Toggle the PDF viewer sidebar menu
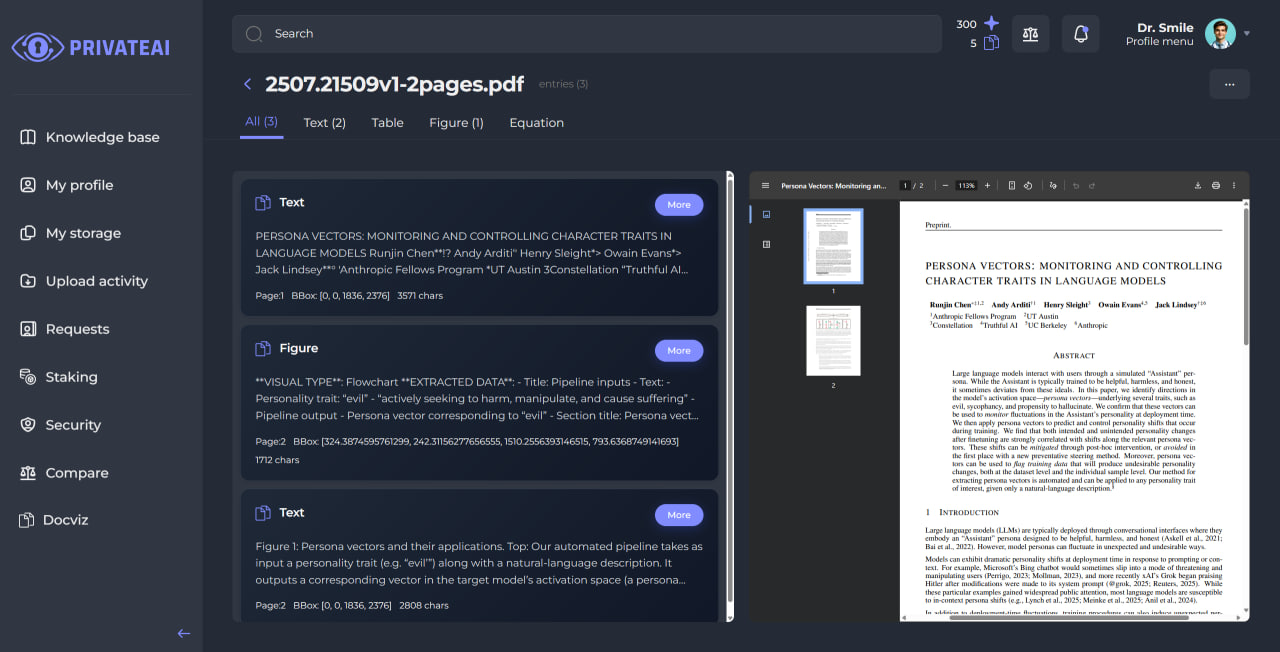1280x652 pixels. click(766, 185)
